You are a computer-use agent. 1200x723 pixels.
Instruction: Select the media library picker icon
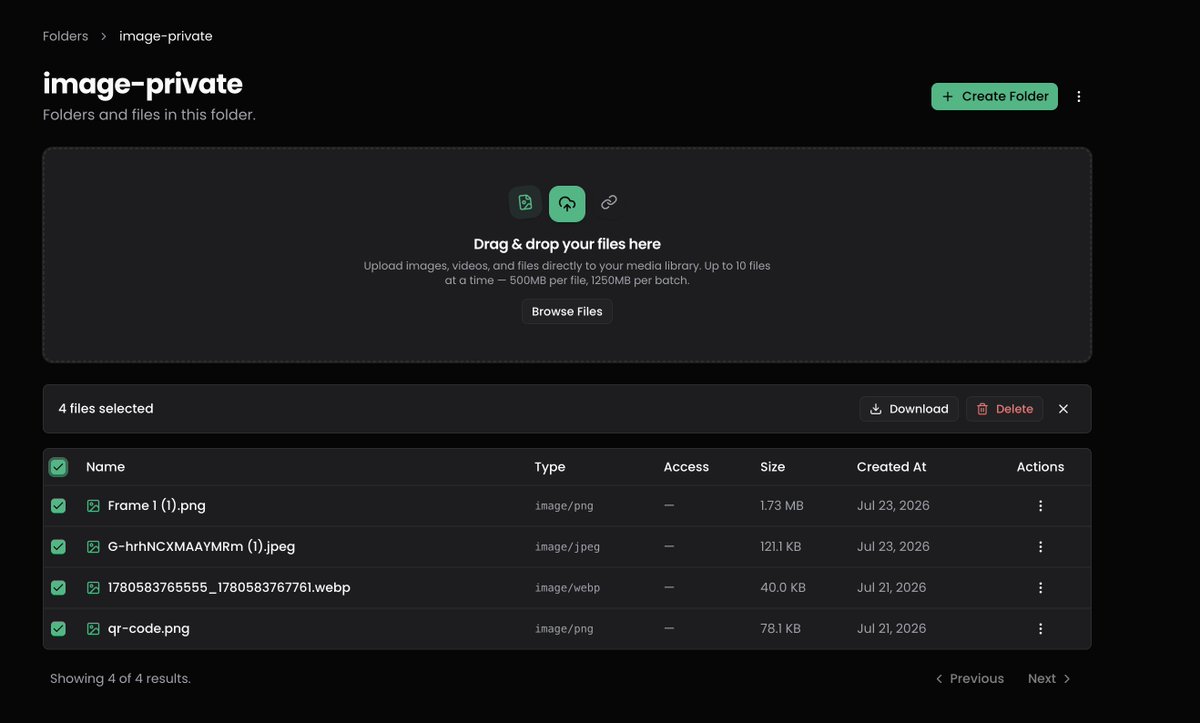click(525, 203)
